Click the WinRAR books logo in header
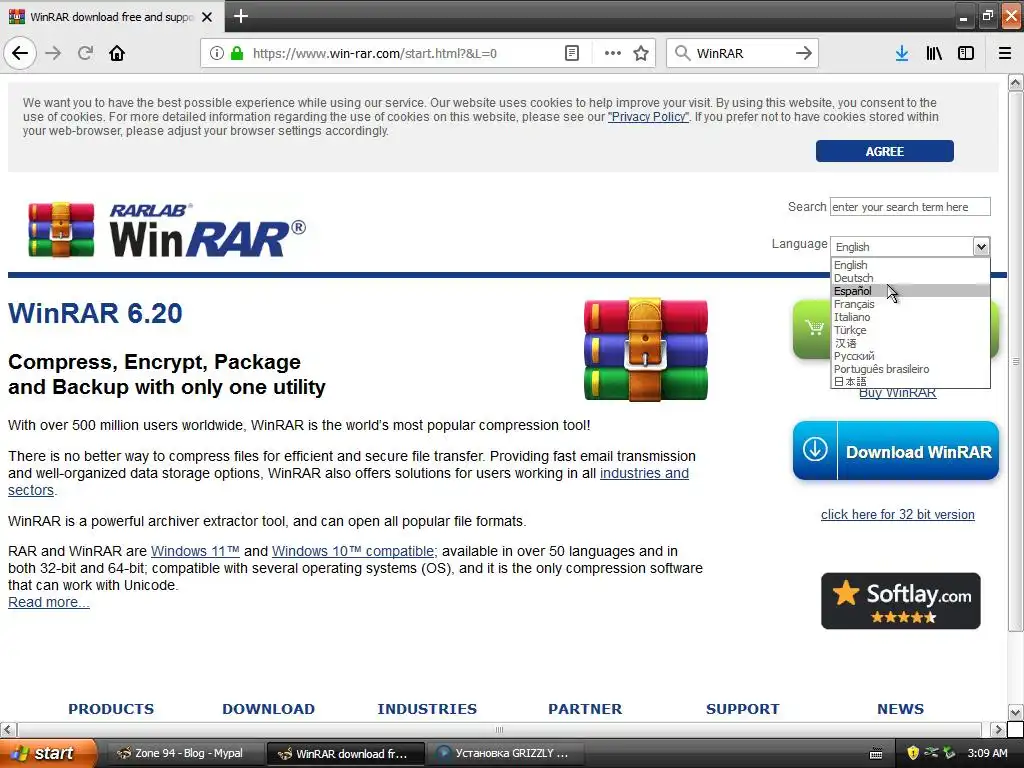Screen dimensions: 1024x768 tap(61, 230)
